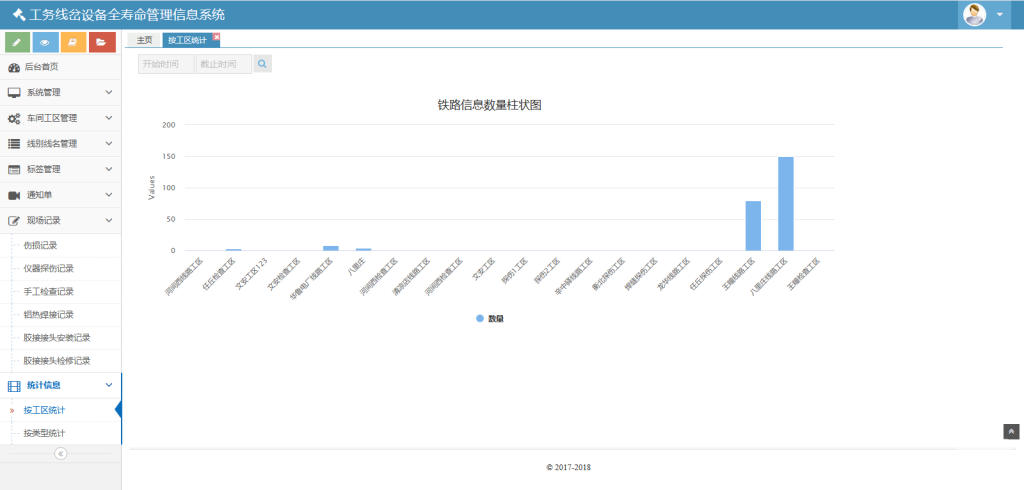
Task: Click the green pencil shortcut button
Action: pyautogui.click(x=18, y=42)
